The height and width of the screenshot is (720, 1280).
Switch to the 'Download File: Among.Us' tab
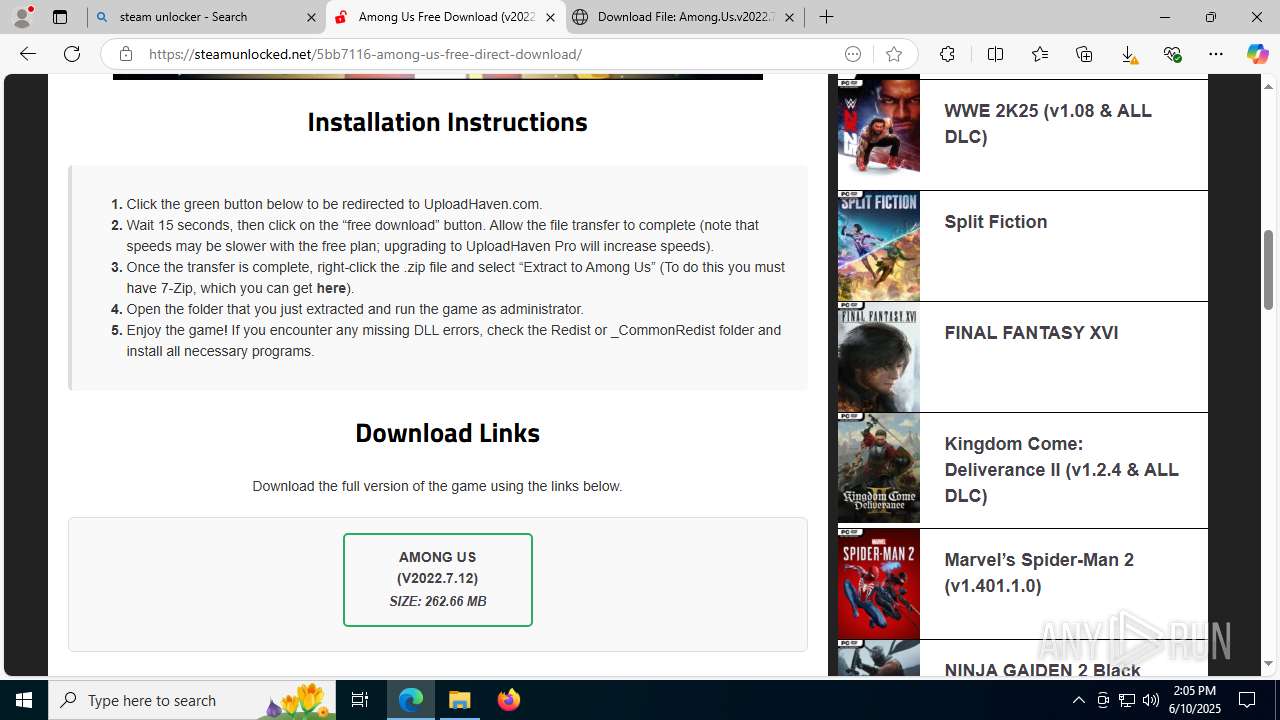(685, 17)
